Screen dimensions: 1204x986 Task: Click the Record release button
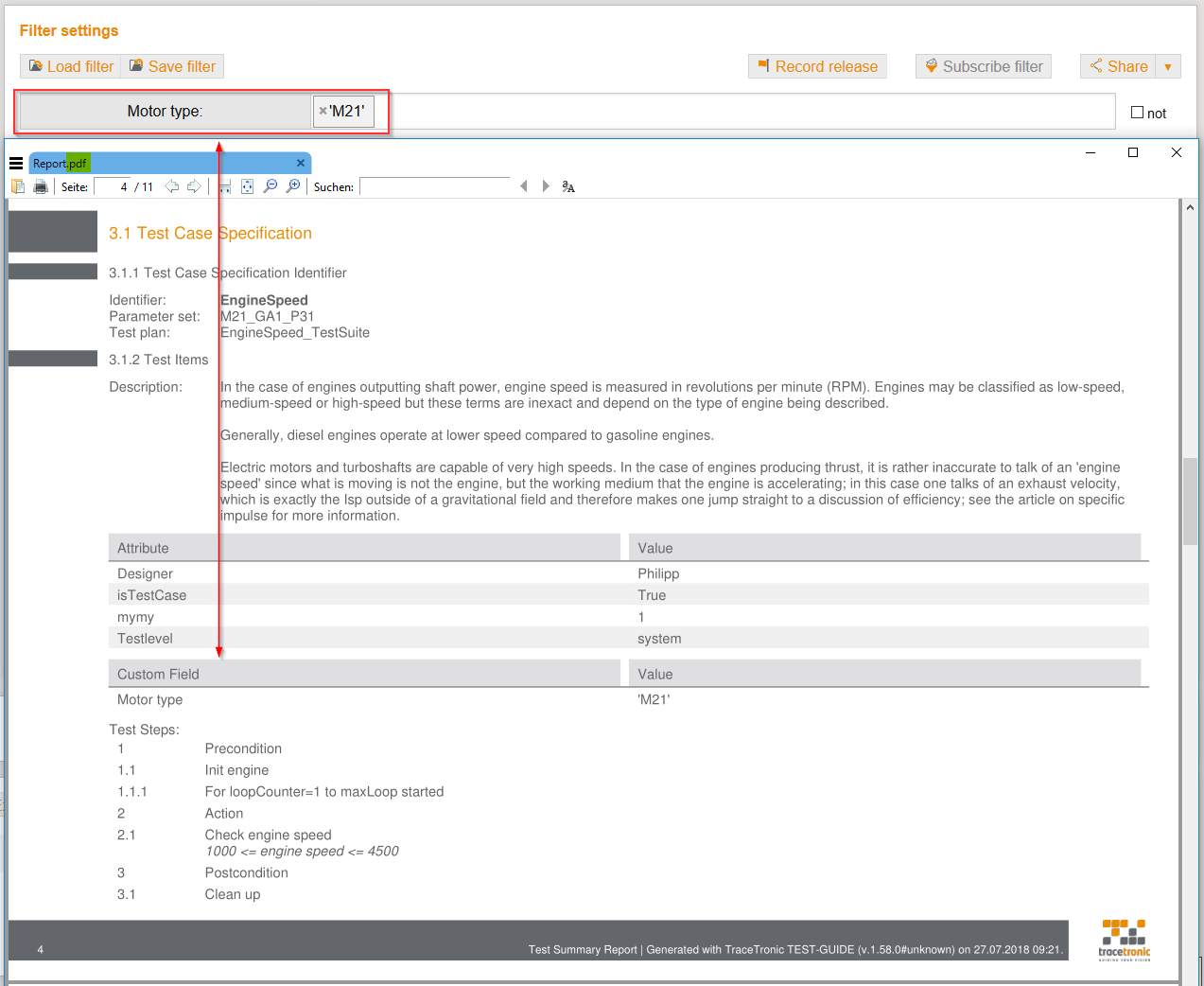point(816,66)
